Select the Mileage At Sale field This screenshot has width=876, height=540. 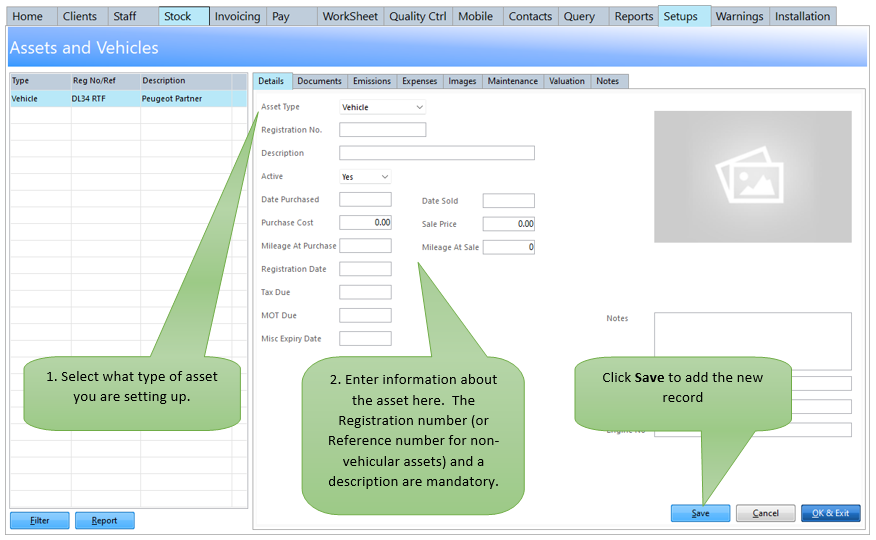click(x=509, y=247)
